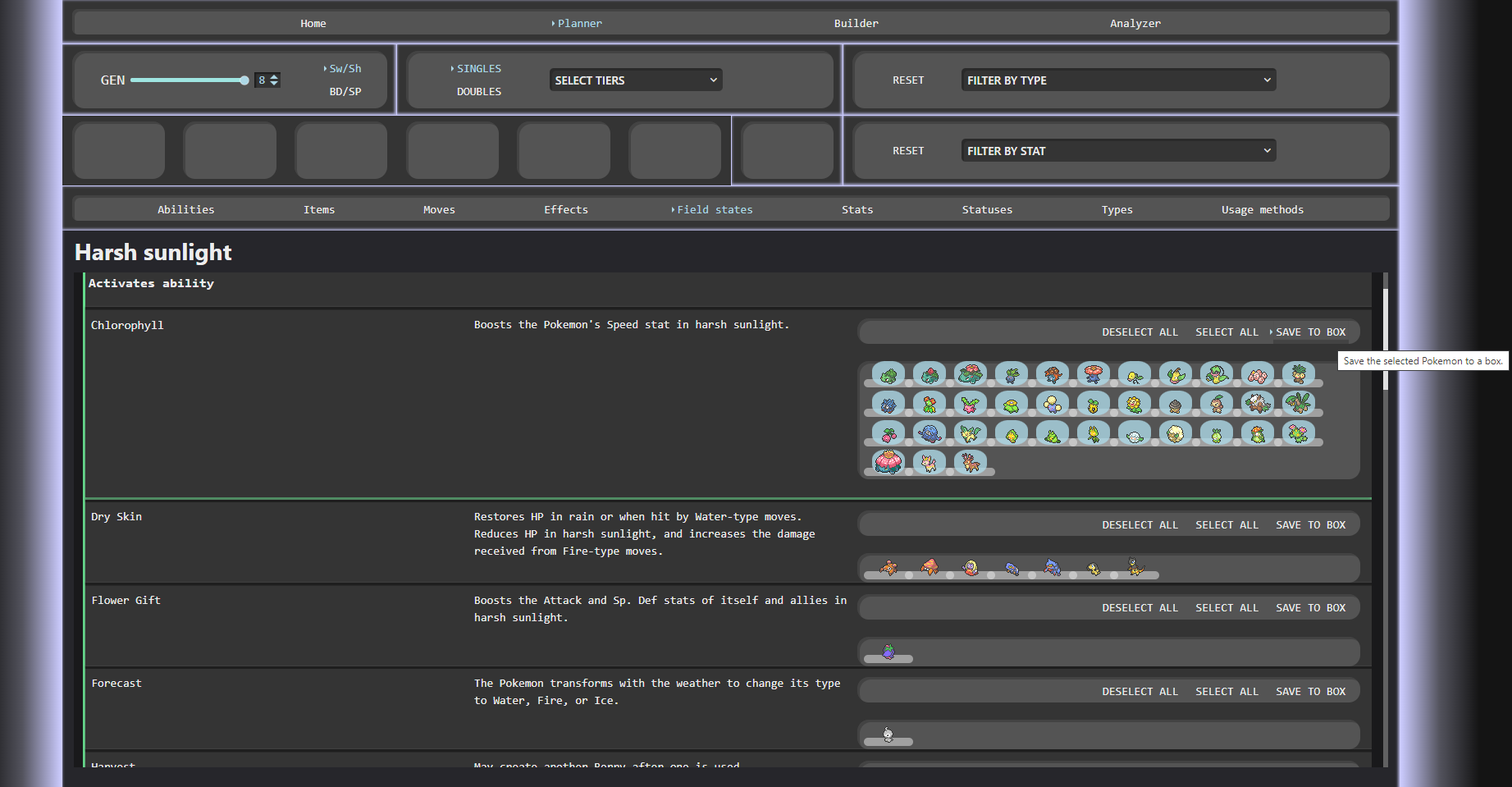Reset the type filter
The width and height of the screenshot is (1512, 787).
click(x=908, y=80)
